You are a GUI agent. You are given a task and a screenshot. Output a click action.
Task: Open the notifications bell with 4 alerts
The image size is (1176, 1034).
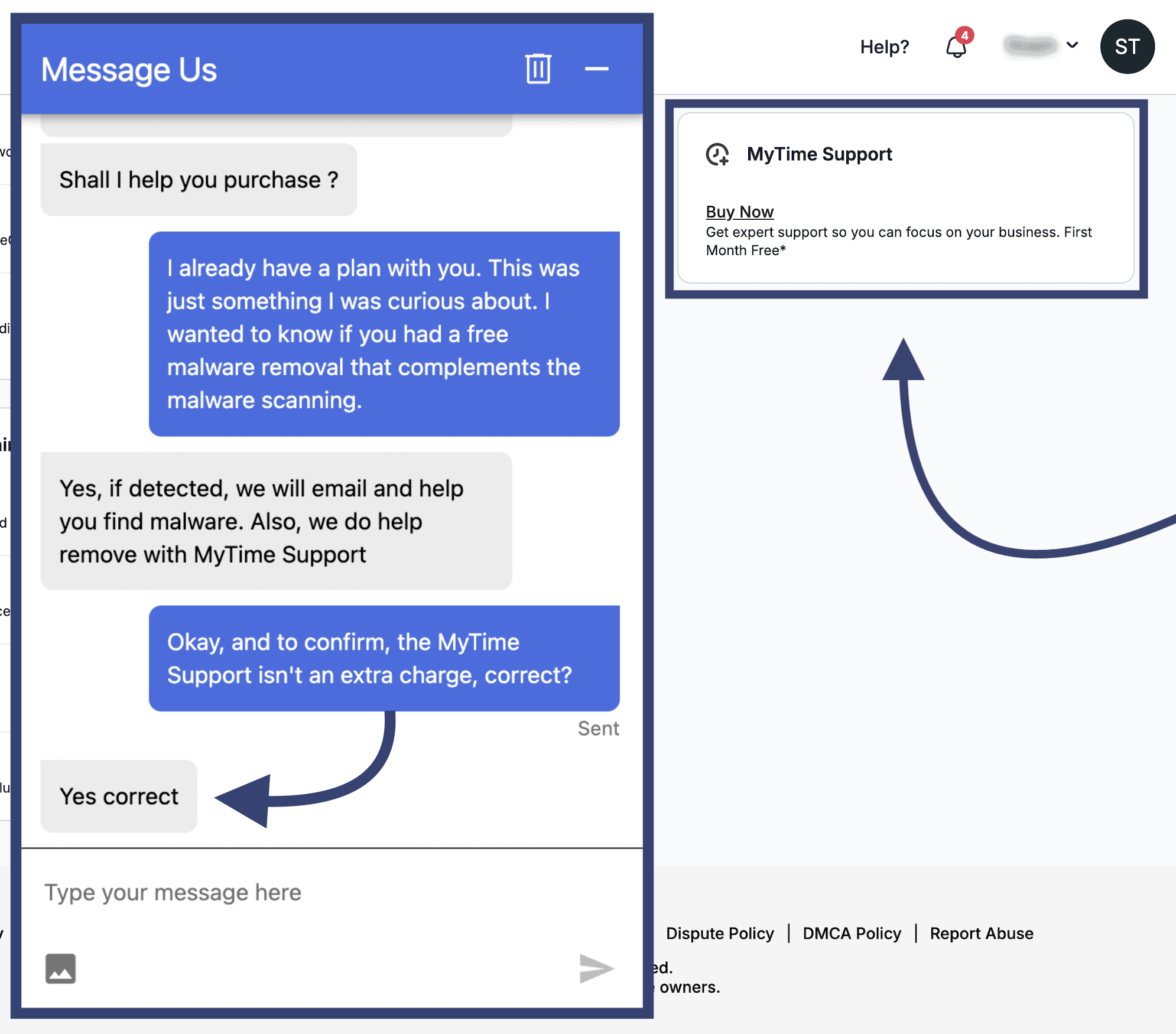click(957, 45)
